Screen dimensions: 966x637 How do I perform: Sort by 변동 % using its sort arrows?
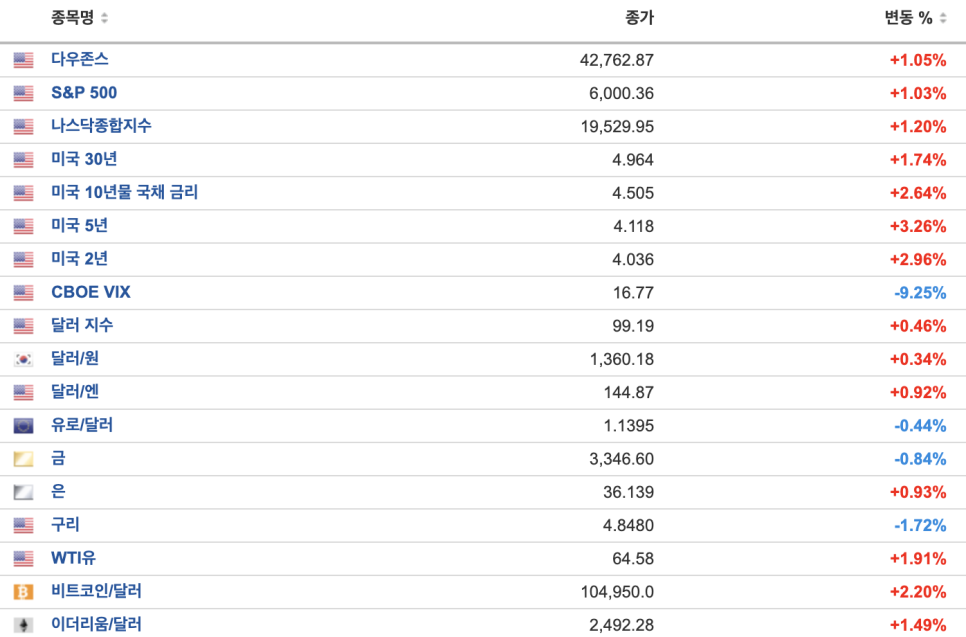pyautogui.click(x=943, y=18)
